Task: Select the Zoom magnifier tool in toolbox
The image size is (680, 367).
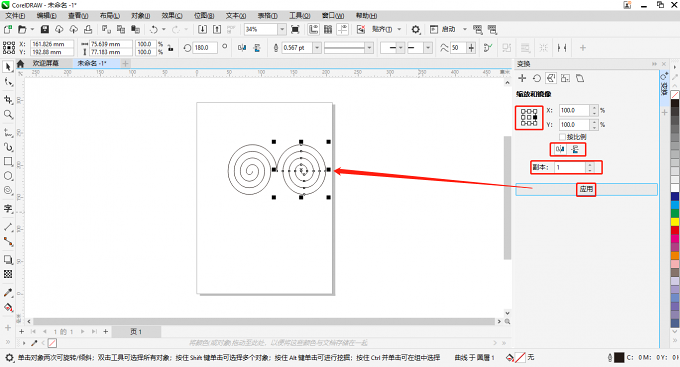Action: [x=8, y=115]
